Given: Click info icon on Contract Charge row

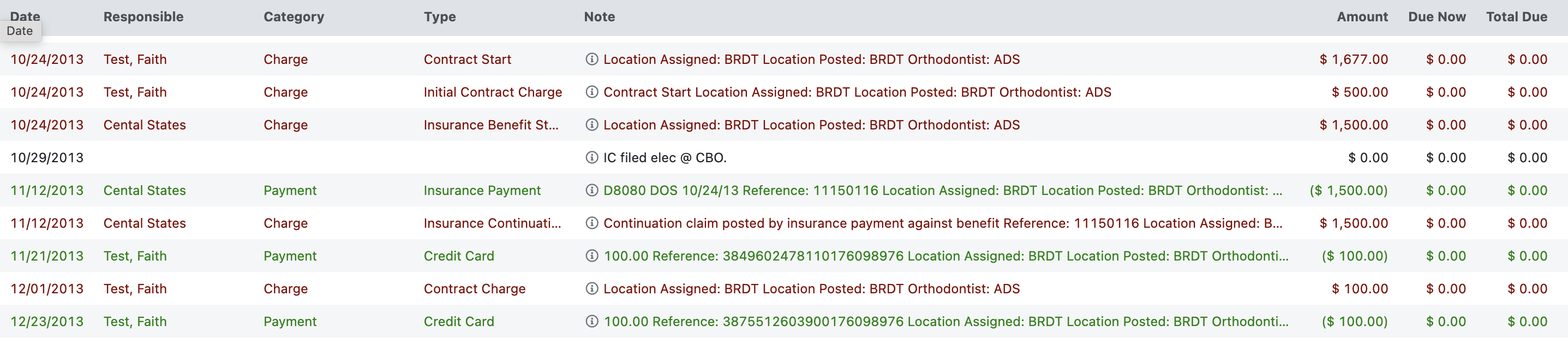Looking at the screenshot, I should point(591,289).
